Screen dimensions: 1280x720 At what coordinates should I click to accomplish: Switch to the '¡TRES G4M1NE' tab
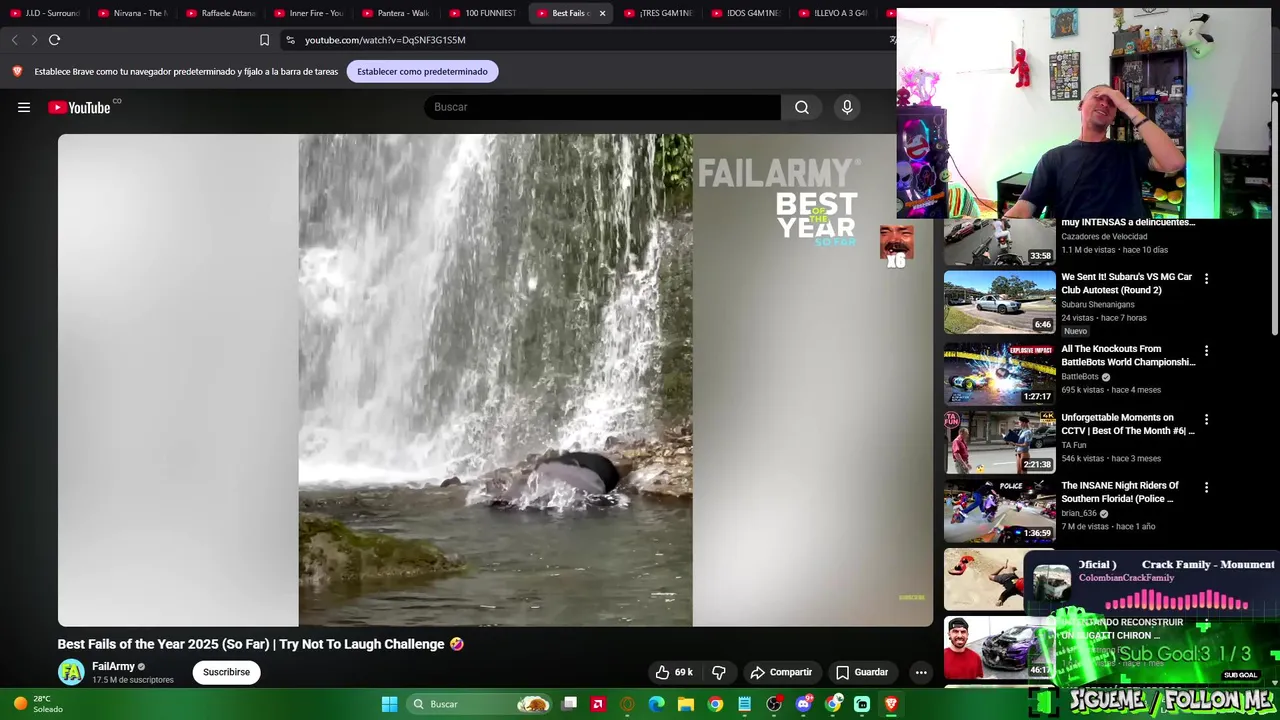(x=658, y=13)
